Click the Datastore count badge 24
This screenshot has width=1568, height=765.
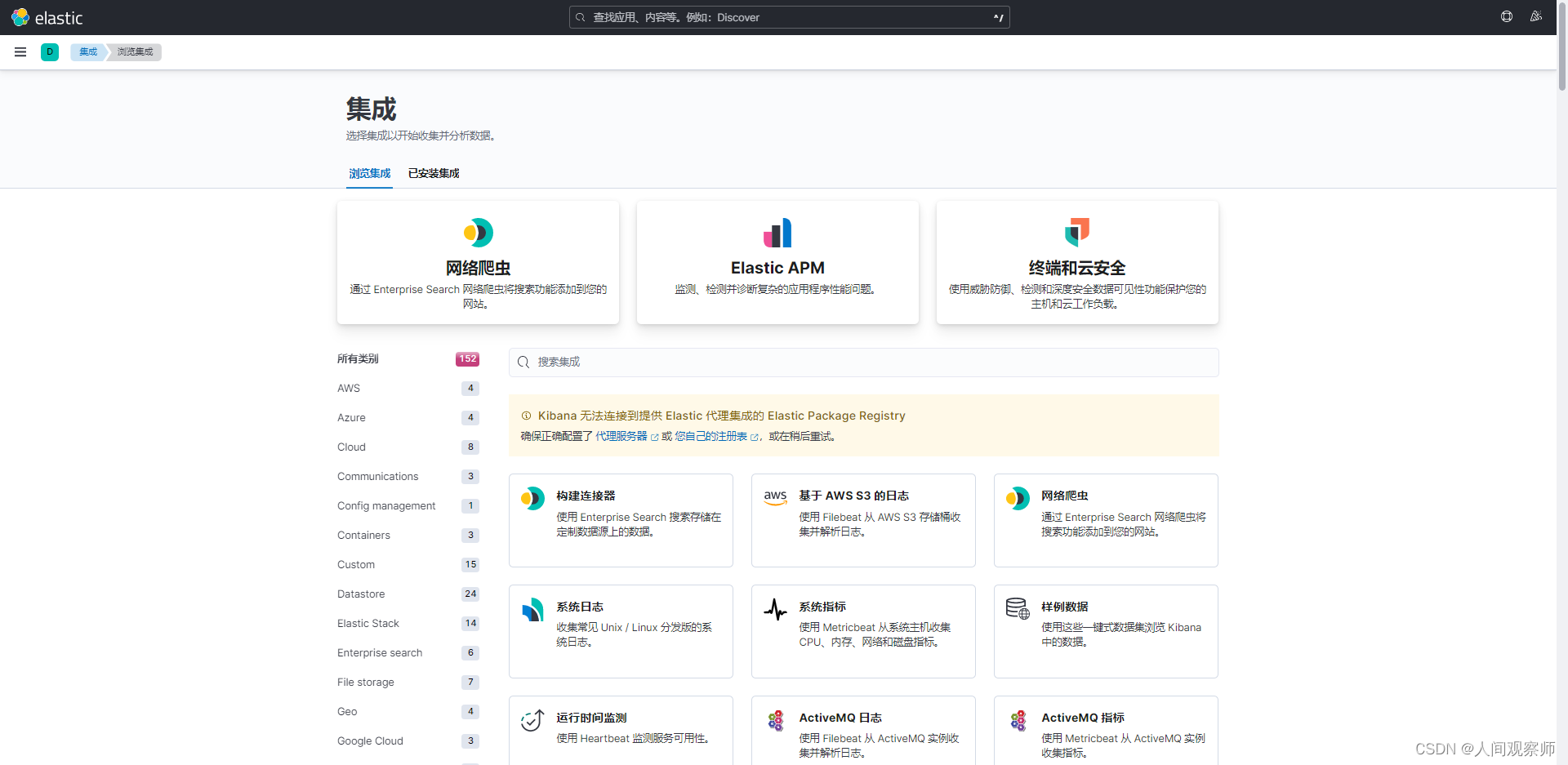tap(470, 594)
